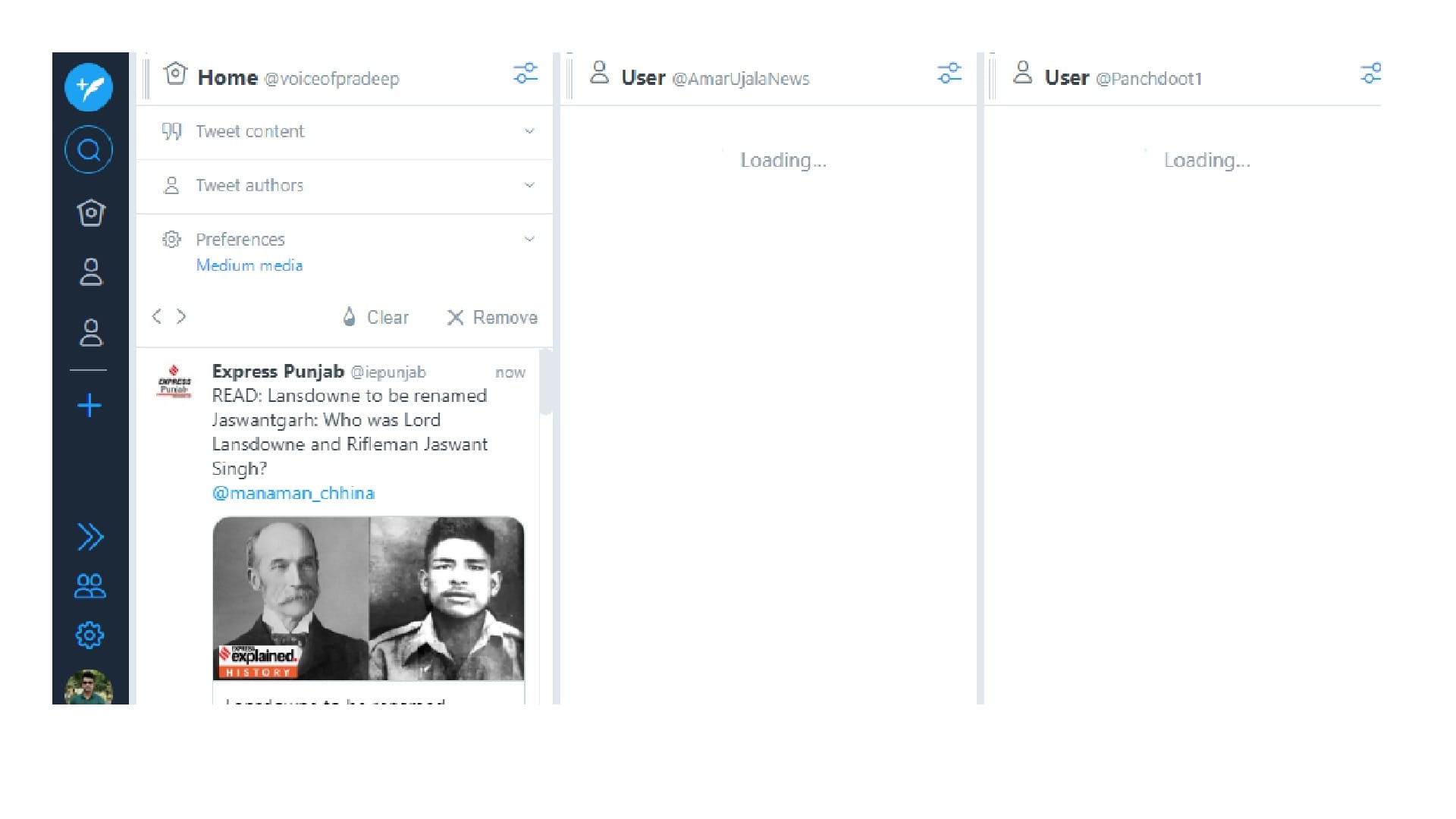
Task: Click the Preferences gear icon
Action: (171, 240)
